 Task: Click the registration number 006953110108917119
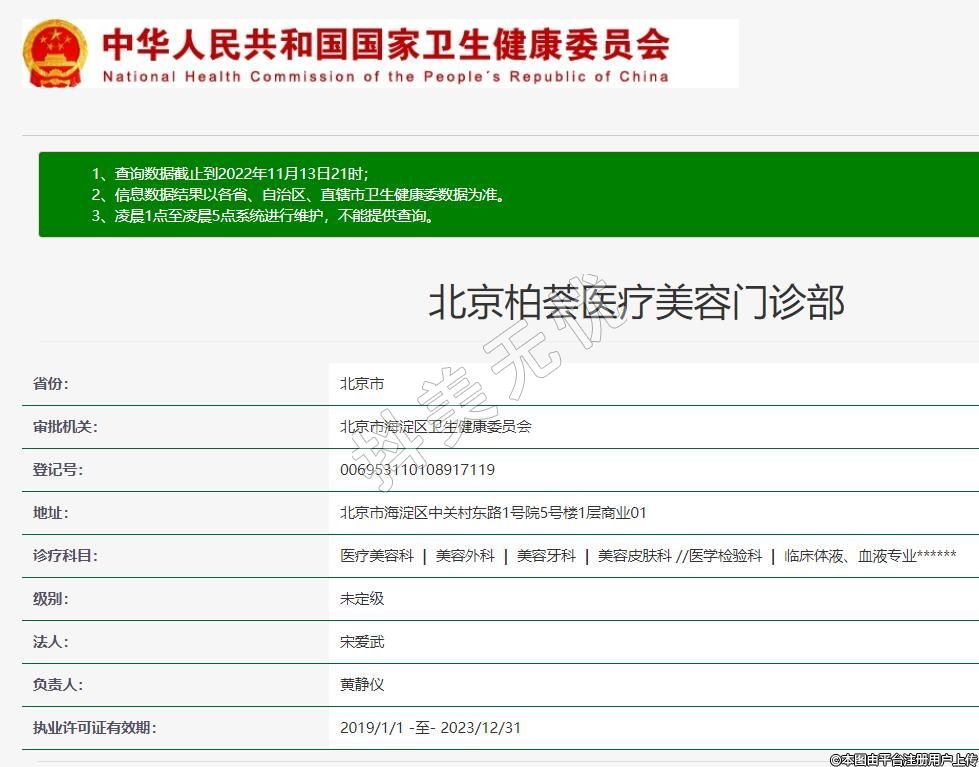(417, 470)
